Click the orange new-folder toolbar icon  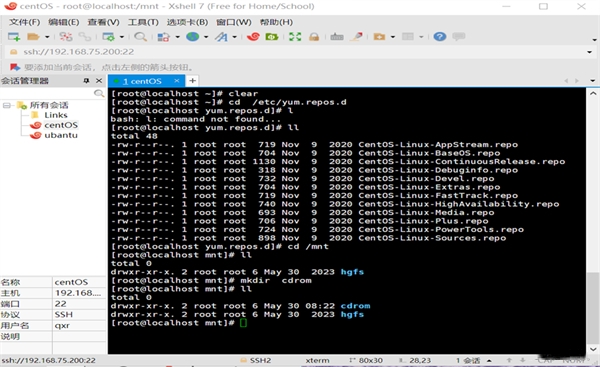point(379,37)
